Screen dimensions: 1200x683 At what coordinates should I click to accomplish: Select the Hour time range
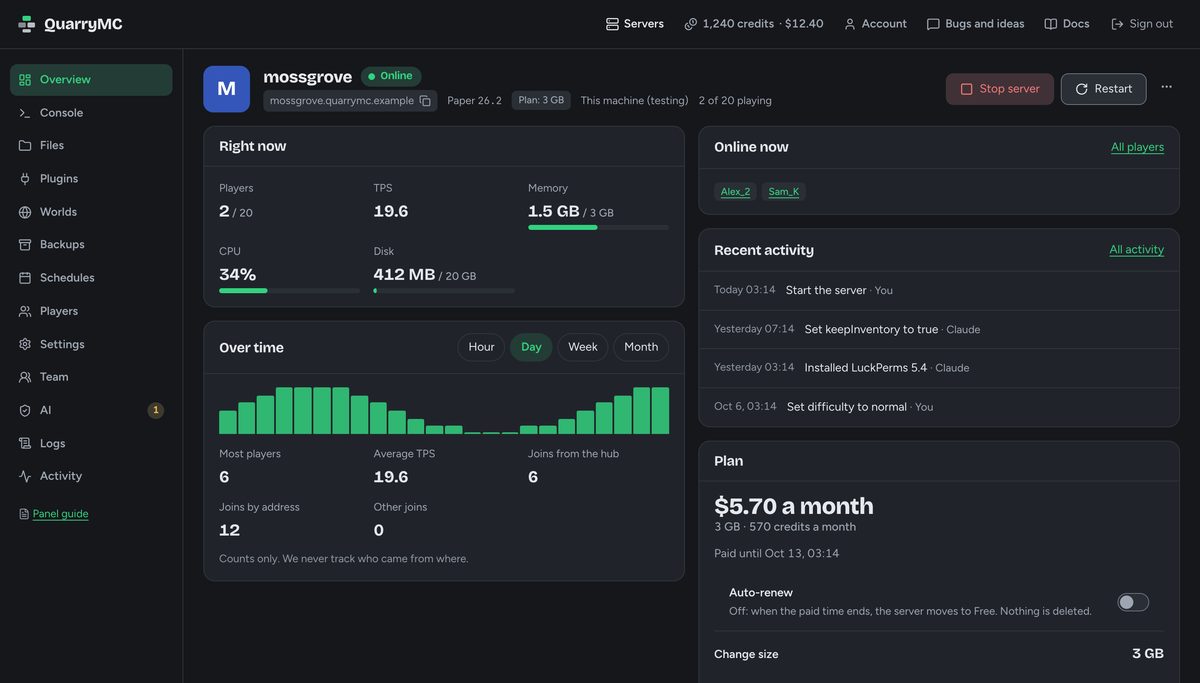coord(481,347)
